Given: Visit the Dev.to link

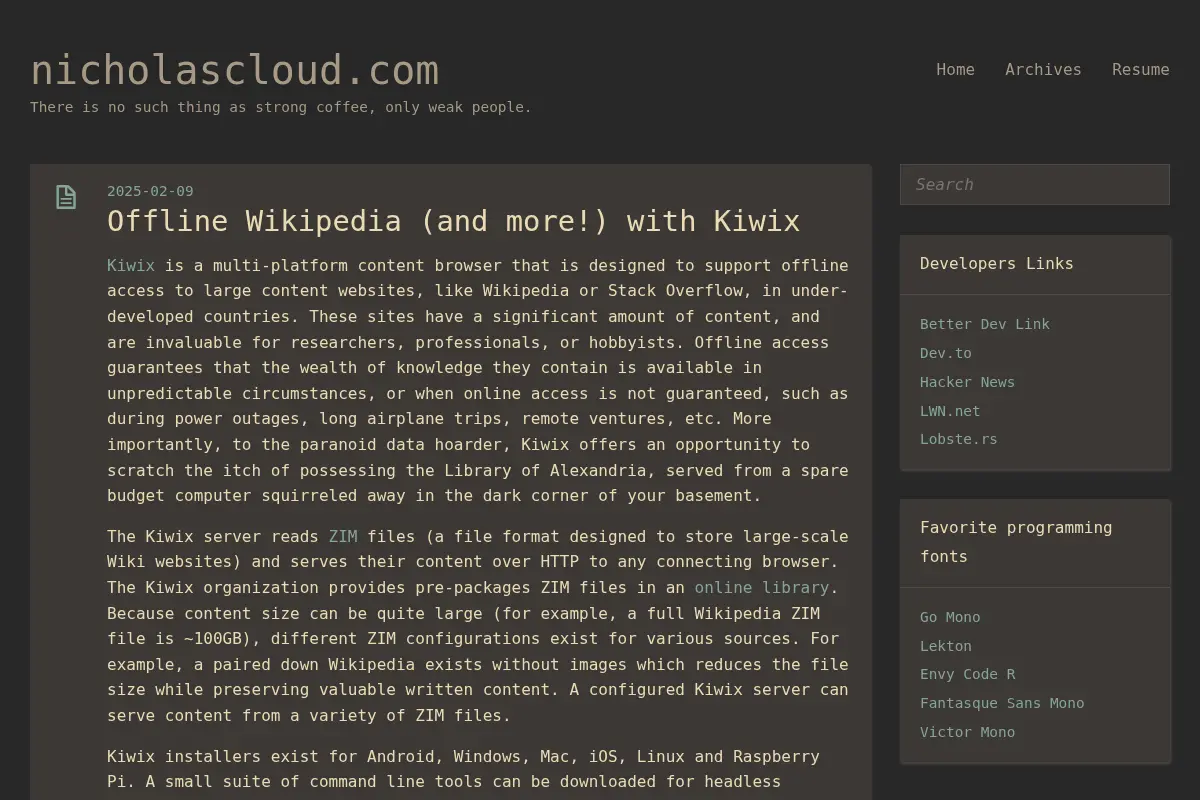Looking at the screenshot, I should tap(946, 353).
